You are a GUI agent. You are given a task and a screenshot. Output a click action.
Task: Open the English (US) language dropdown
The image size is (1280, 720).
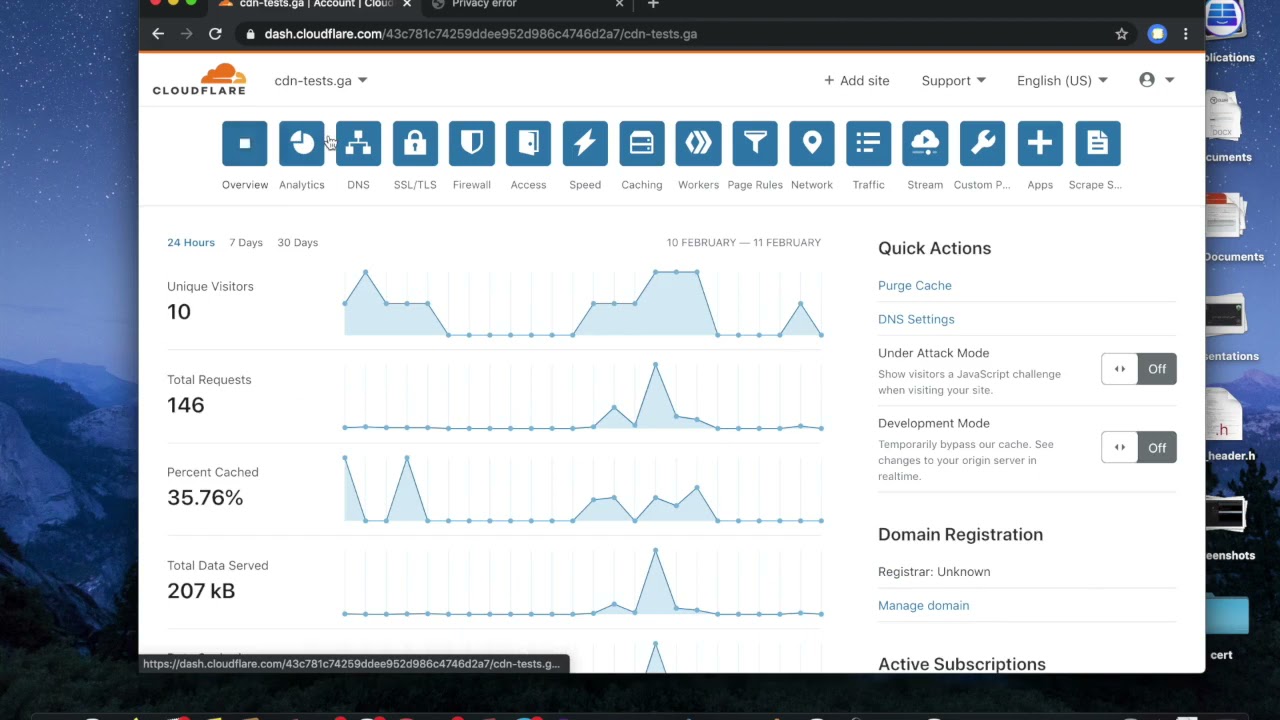click(x=1062, y=80)
